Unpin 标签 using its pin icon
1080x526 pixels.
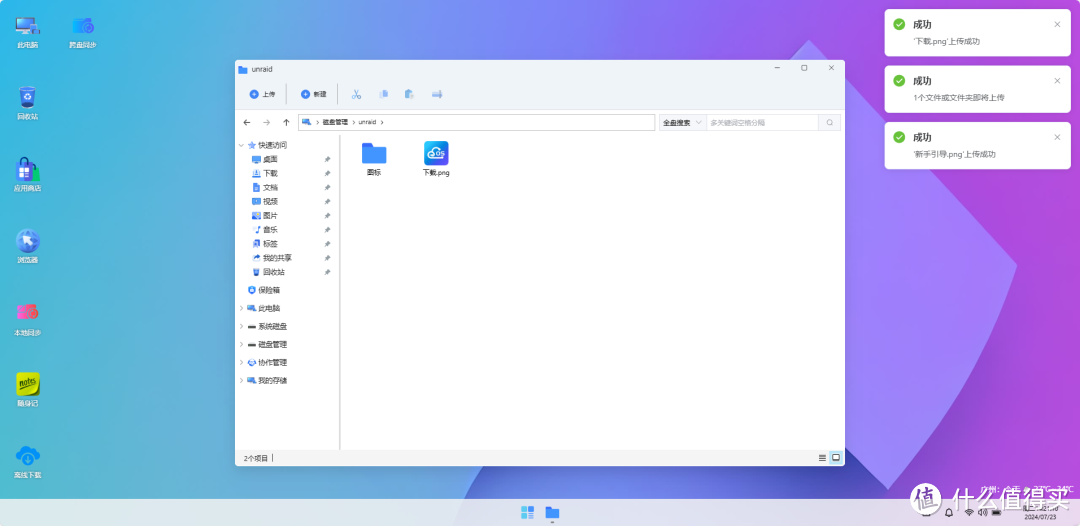(x=327, y=244)
